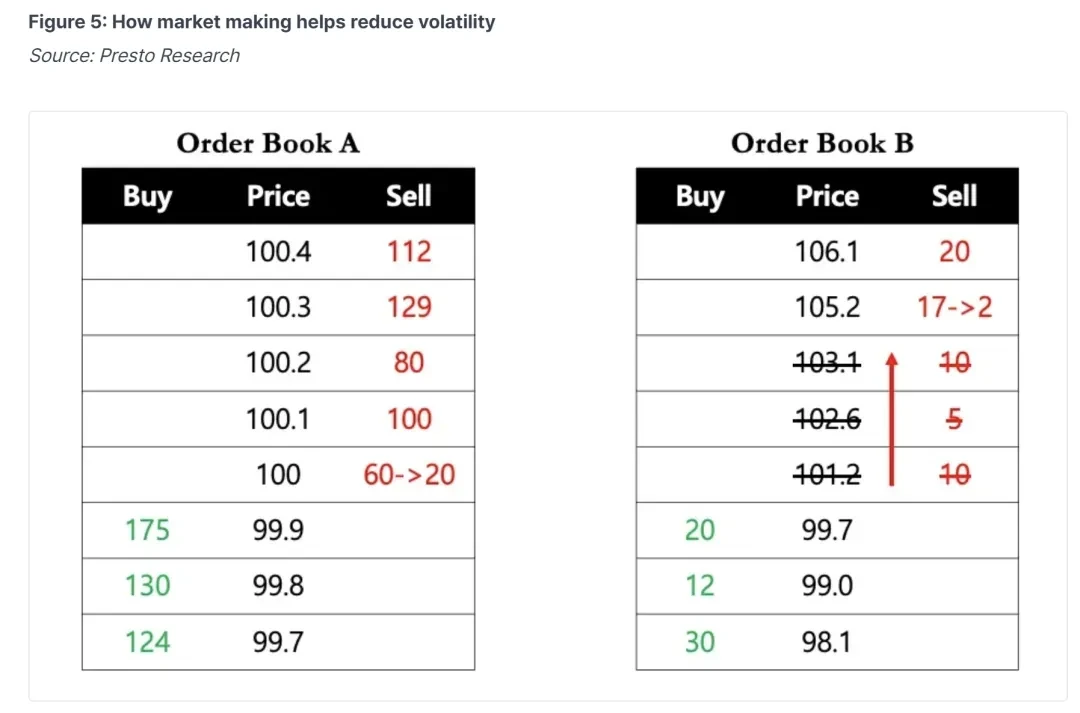Click the "17->2" sell cell
The height and width of the screenshot is (713, 1080).
(x=954, y=307)
